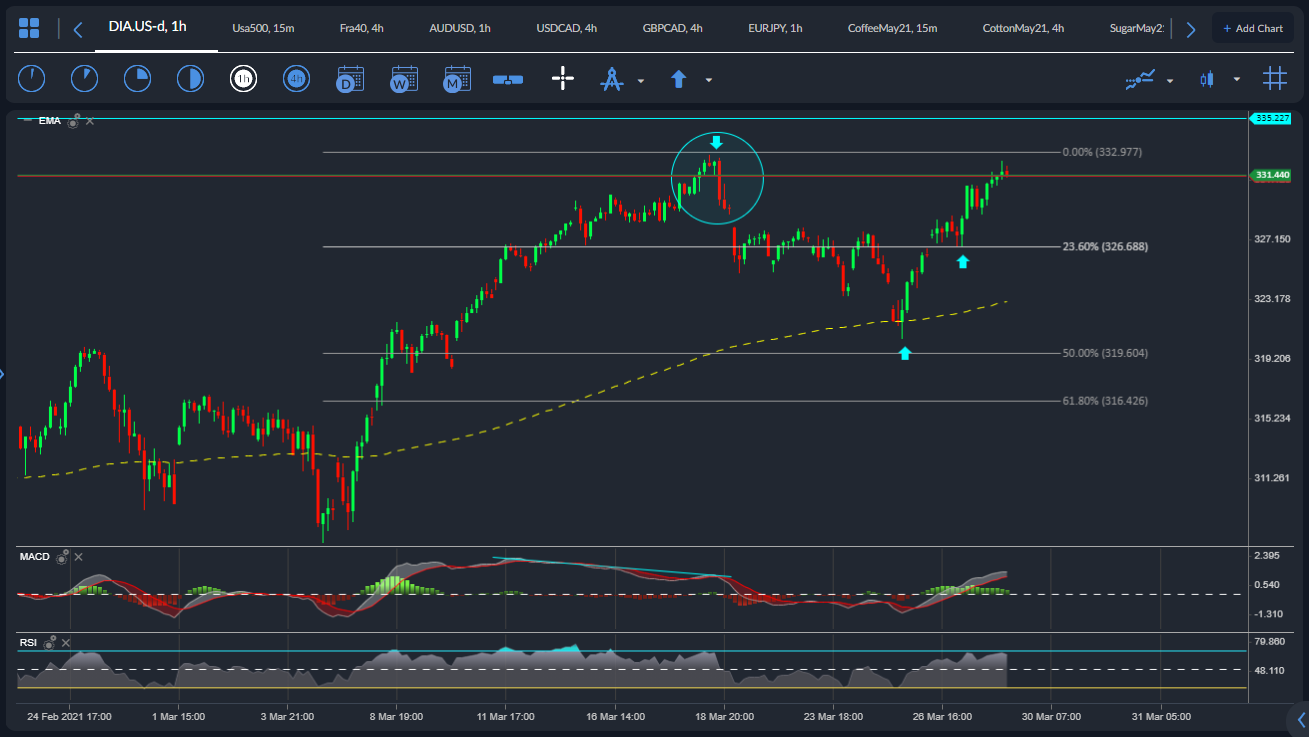
Task: Click the 18 Mar 20:00 time label
Action: 725,716
